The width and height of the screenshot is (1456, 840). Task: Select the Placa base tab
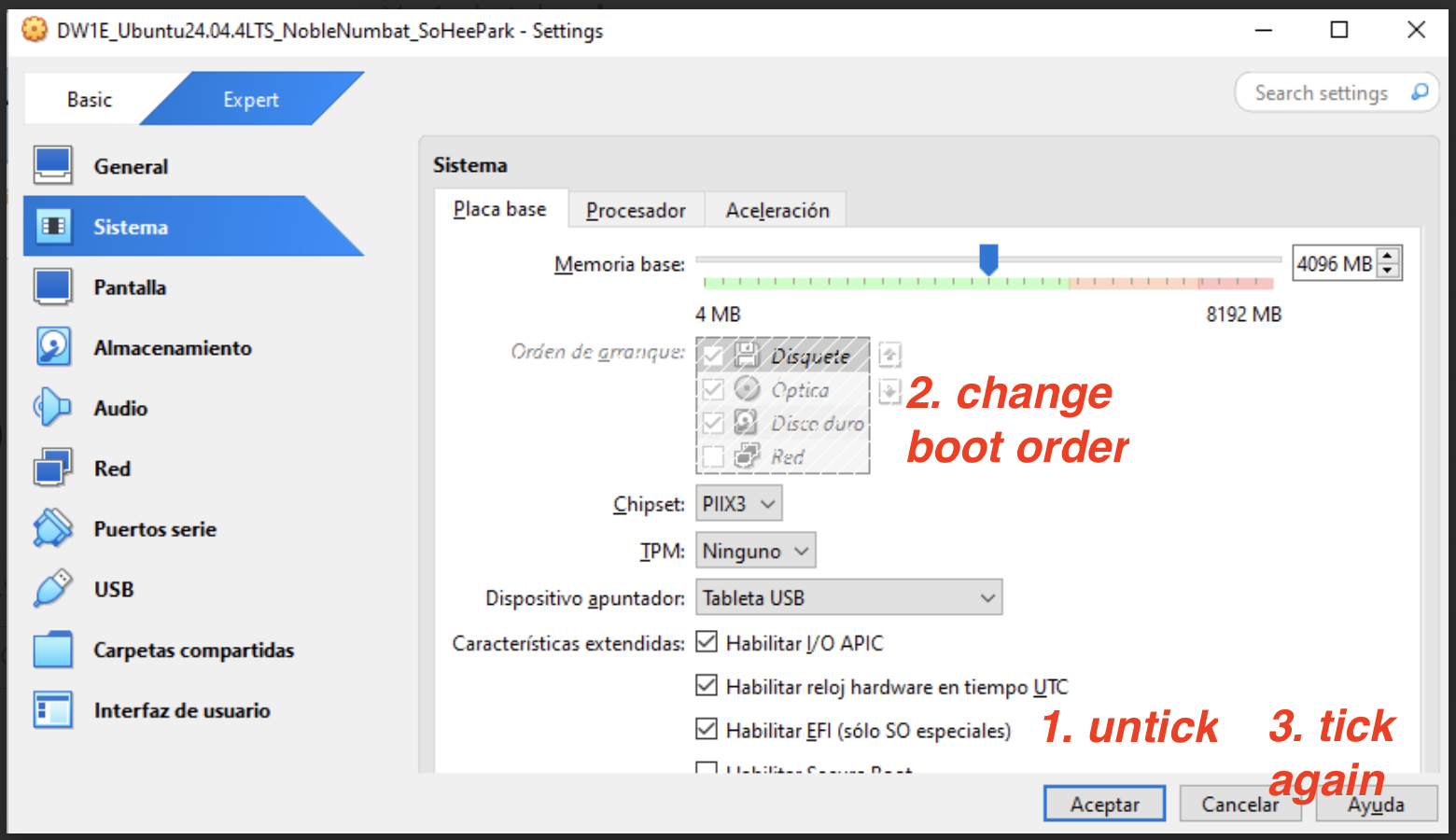[x=500, y=209]
